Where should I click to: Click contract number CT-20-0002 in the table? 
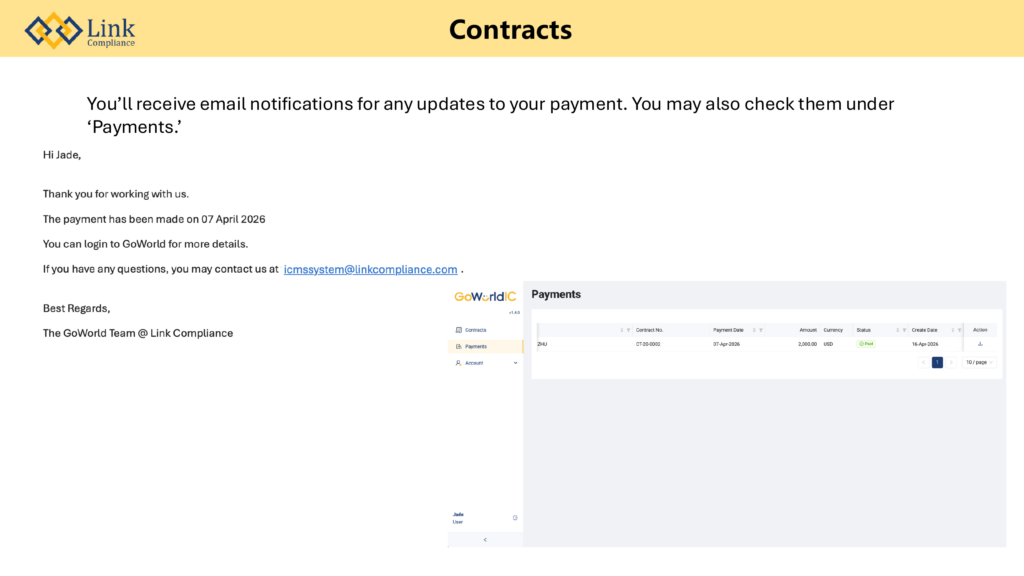point(648,344)
